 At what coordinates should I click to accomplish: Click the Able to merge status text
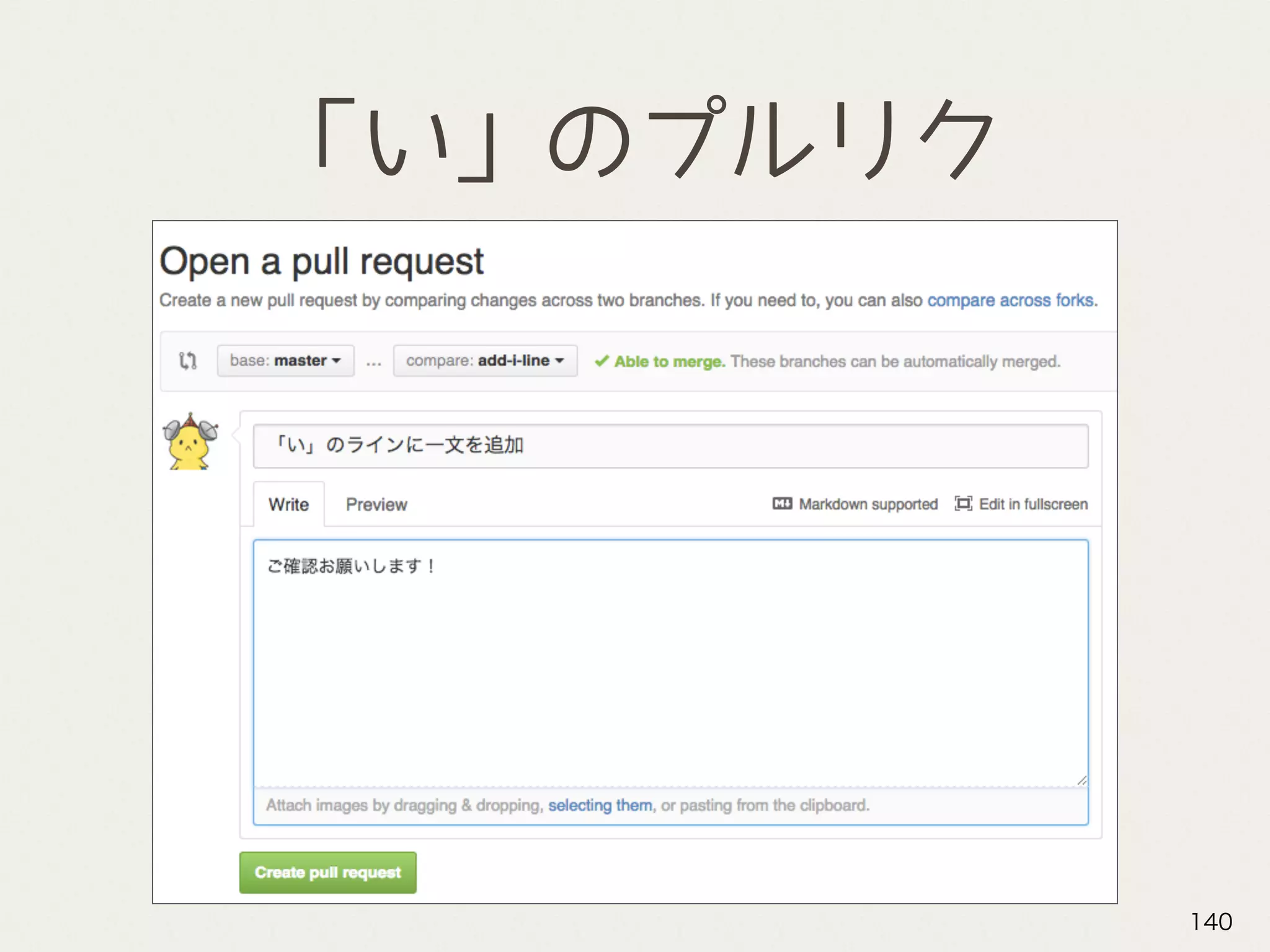pyautogui.click(x=670, y=361)
